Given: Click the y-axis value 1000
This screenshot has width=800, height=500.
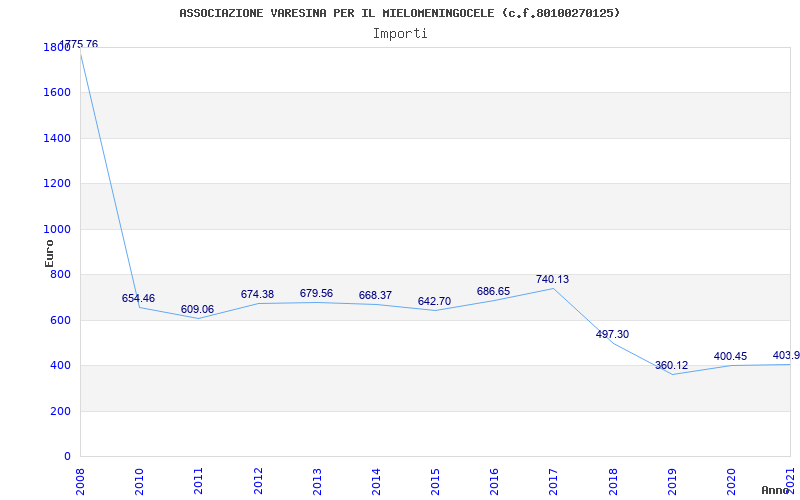Looking at the screenshot, I should (x=57, y=230).
